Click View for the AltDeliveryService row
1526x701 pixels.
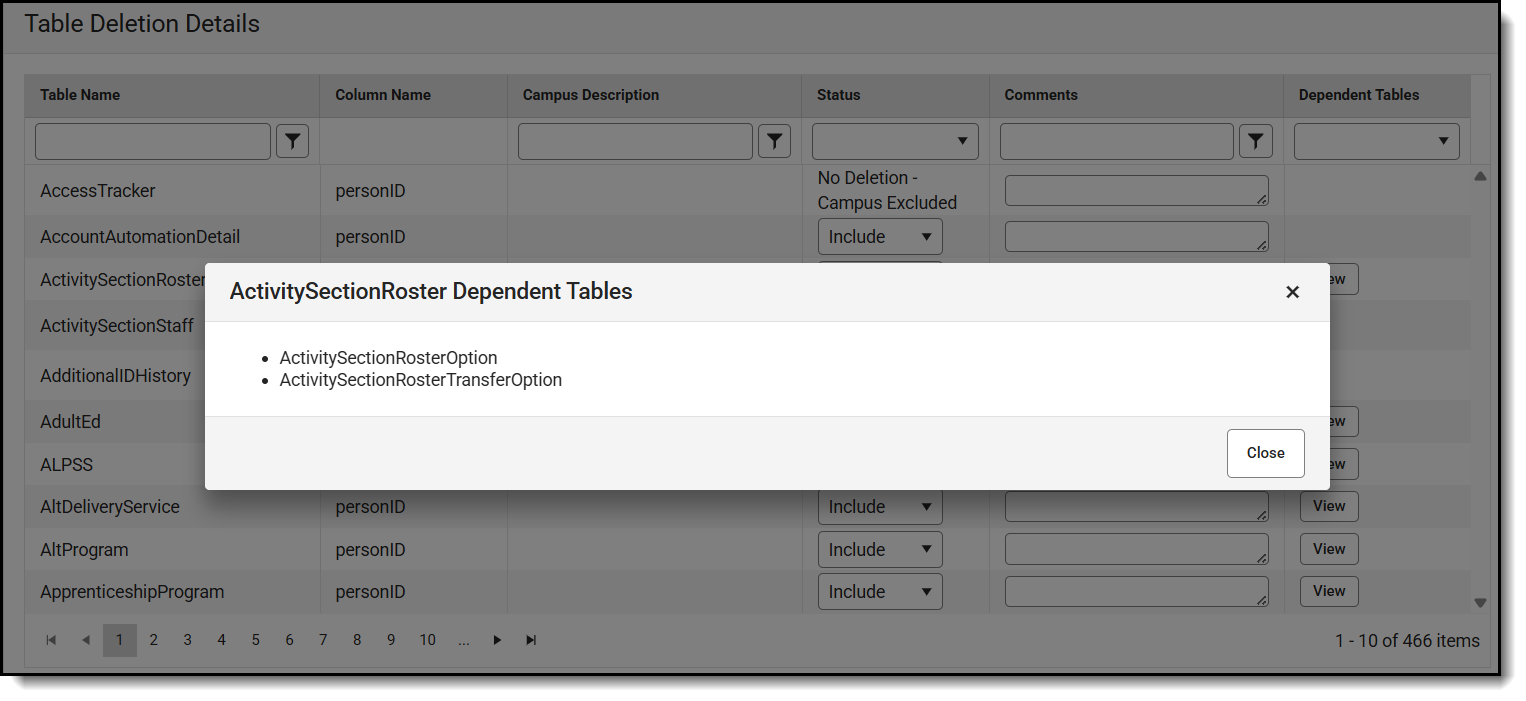coord(1329,506)
